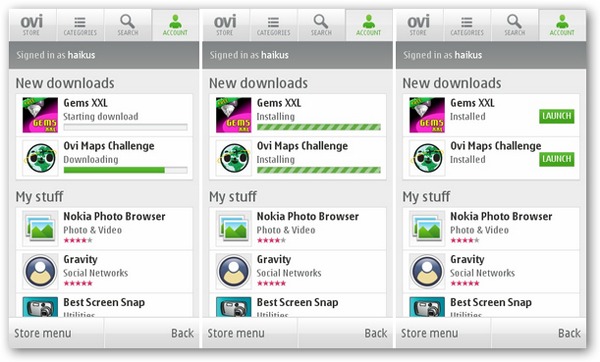This screenshot has height=362, width=600.
Task: Open Categories tab in right screen
Action: [x=467, y=25]
